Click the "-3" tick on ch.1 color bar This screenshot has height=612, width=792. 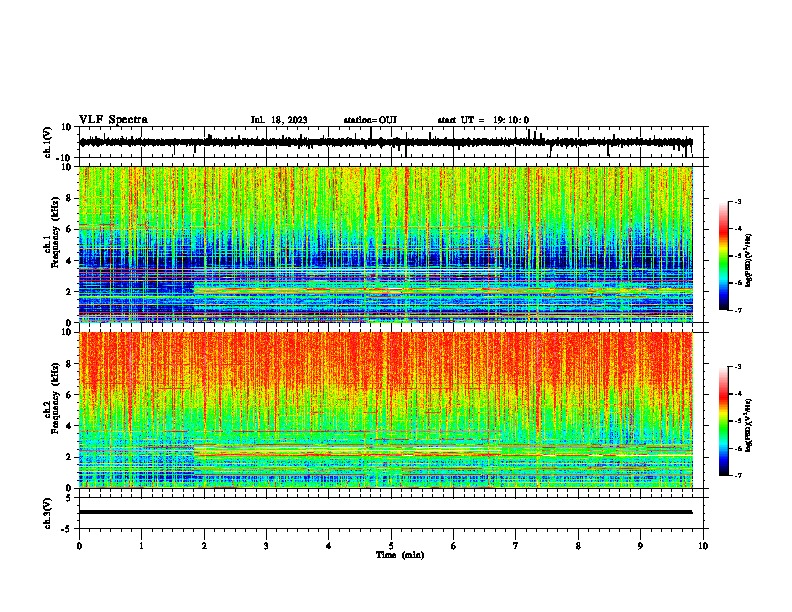[738, 202]
